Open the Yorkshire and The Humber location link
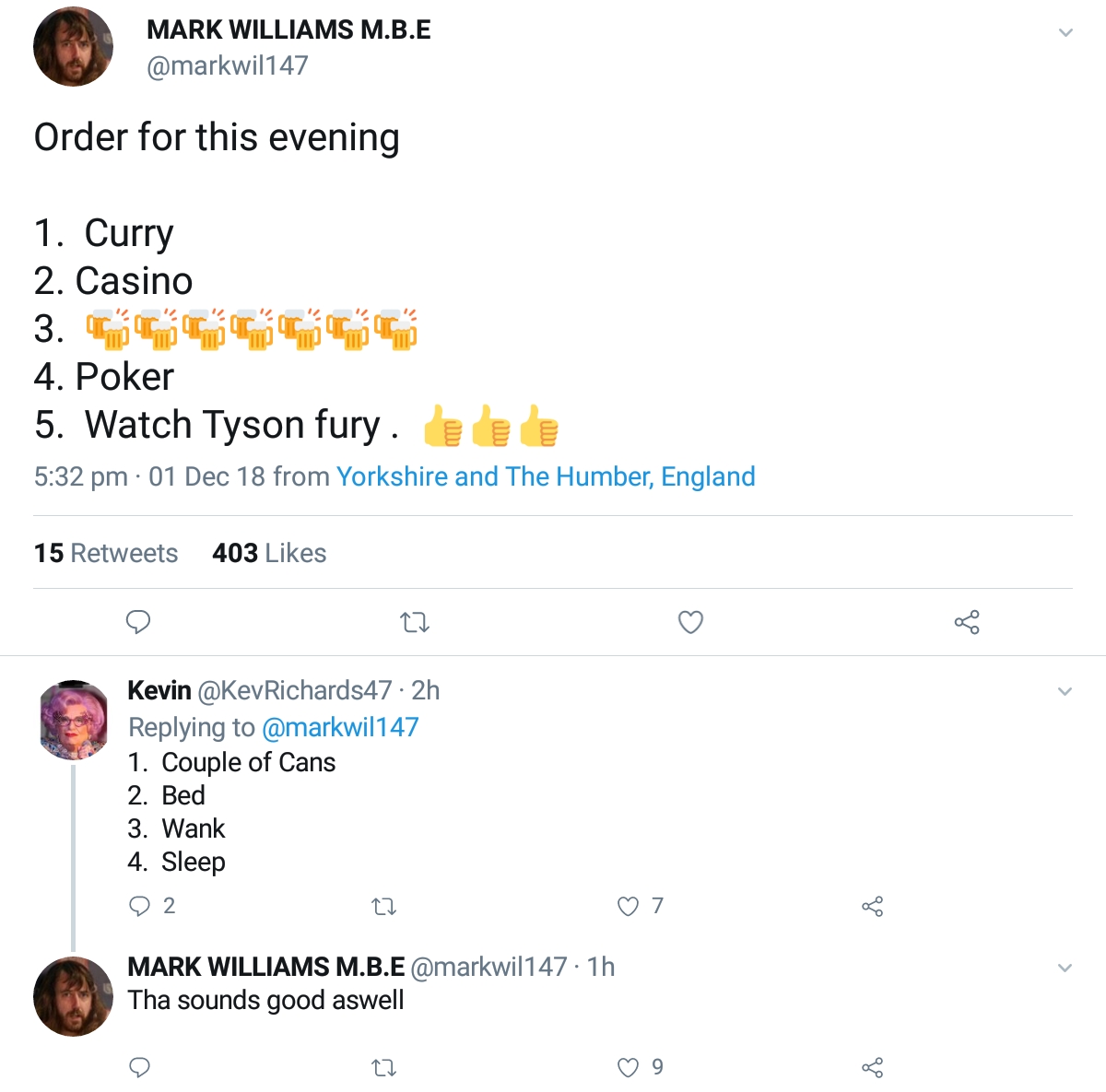 pyautogui.click(x=546, y=476)
